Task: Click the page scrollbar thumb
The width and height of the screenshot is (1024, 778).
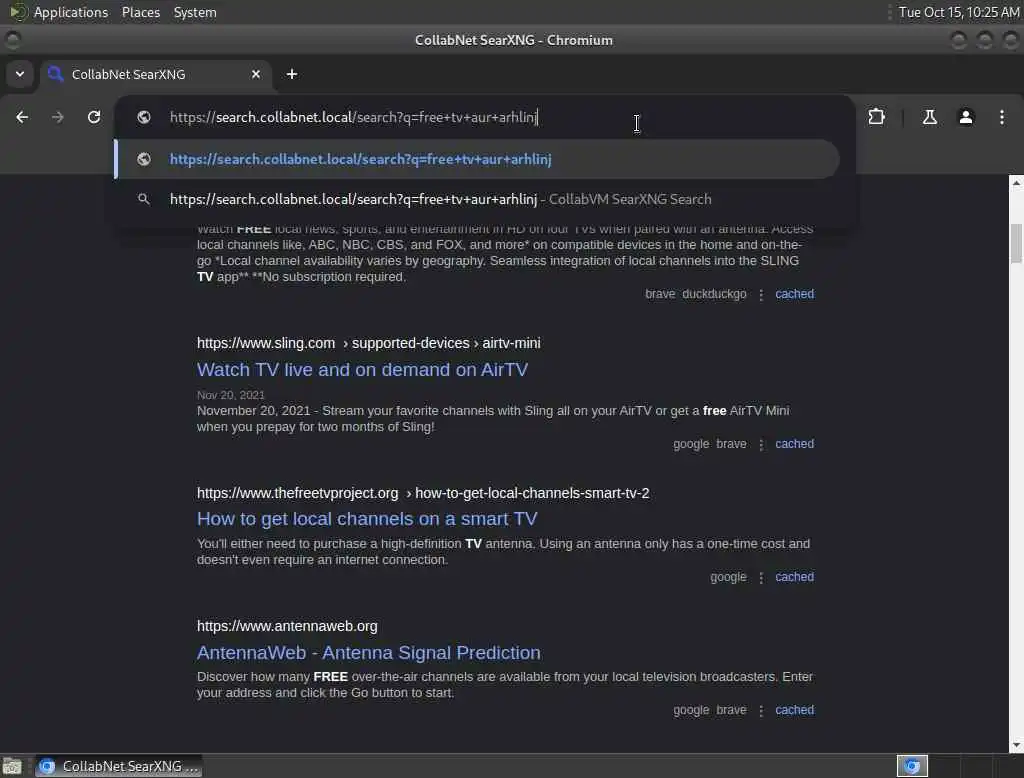Action: pos(1016,243)
